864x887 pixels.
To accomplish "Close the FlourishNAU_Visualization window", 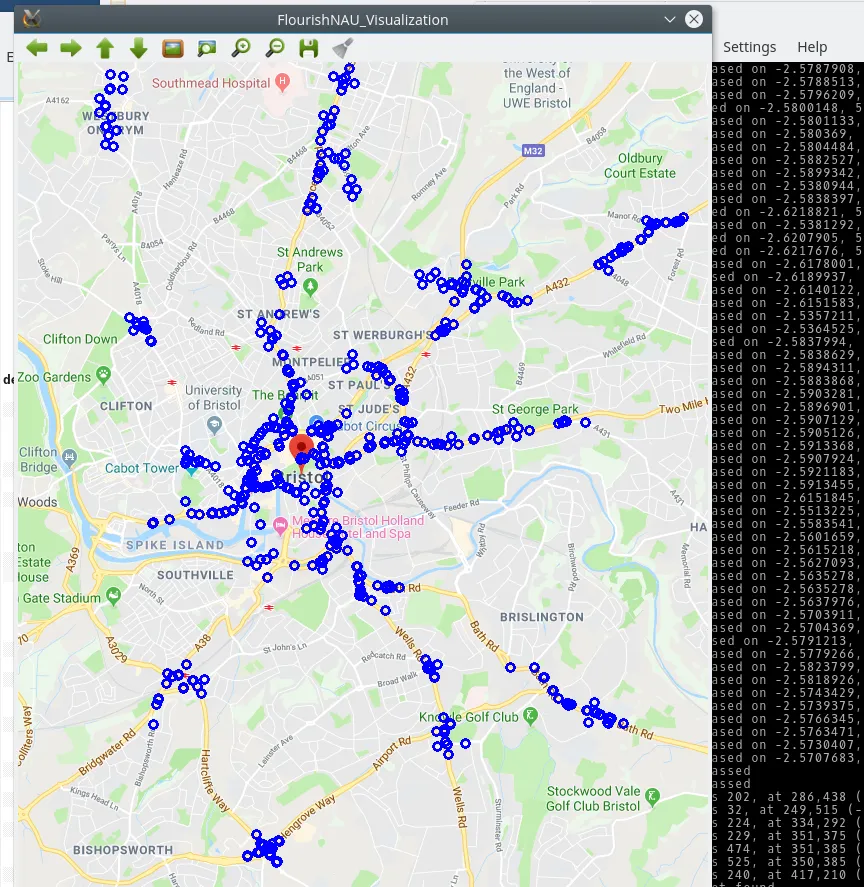I will click(x=694, y=19).
